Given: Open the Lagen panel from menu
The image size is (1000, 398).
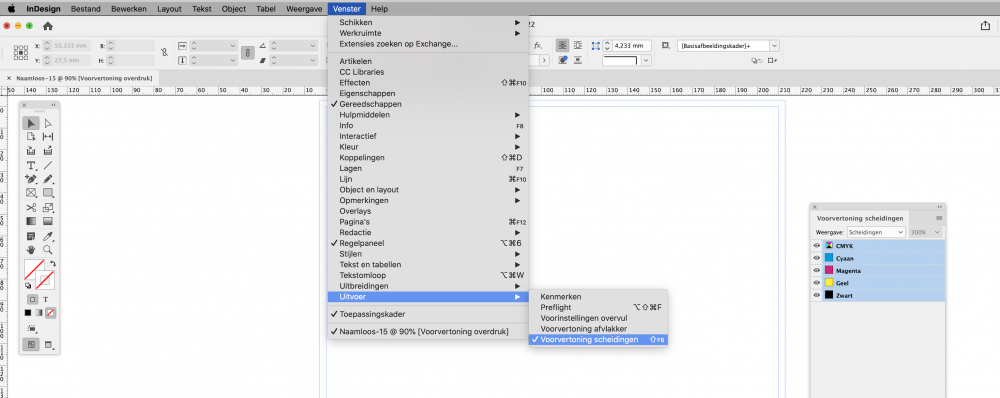Looking at the screenshot, I should coord(428,168).
